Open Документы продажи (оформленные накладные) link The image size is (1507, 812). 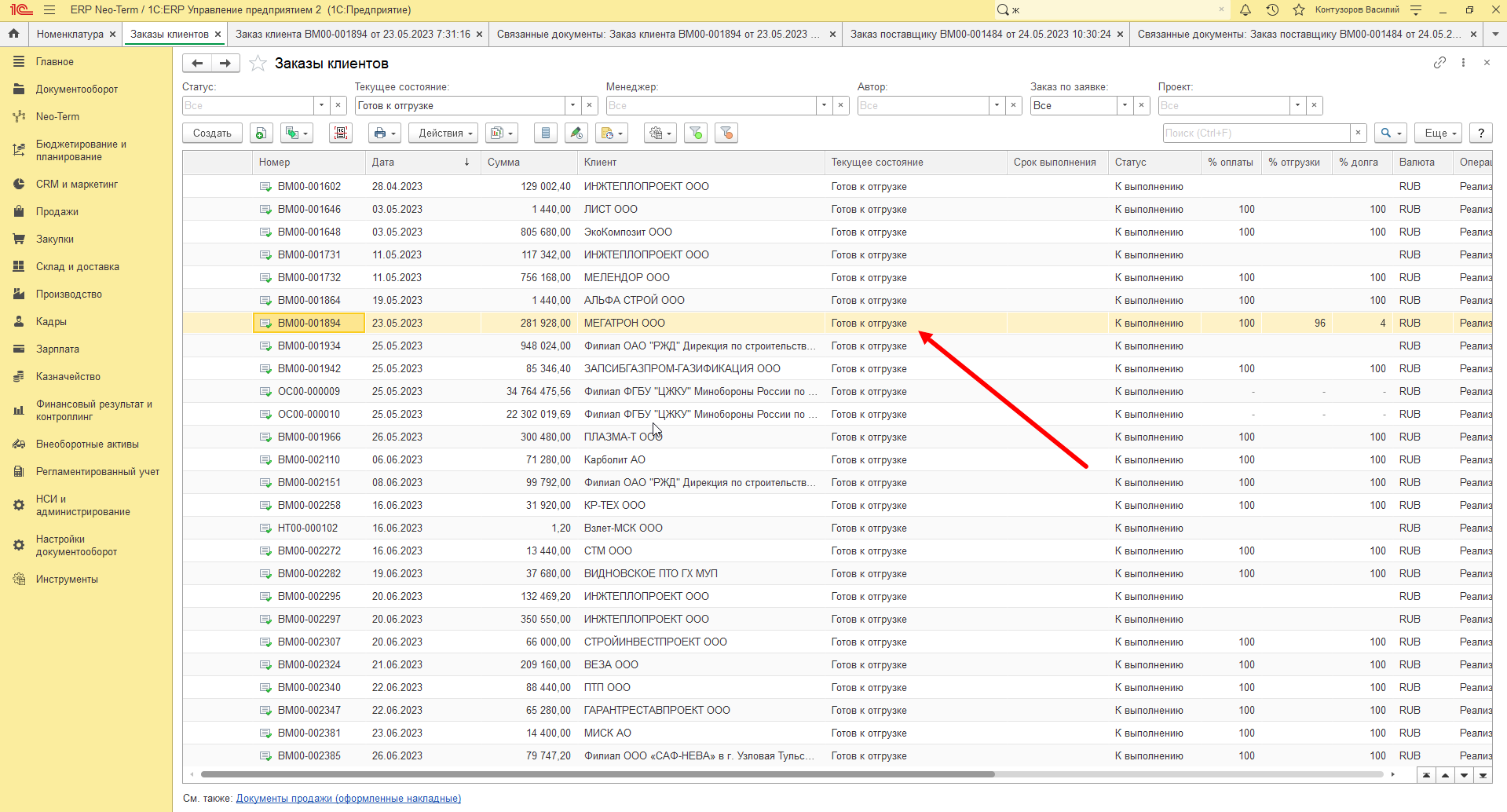[349, 799]
